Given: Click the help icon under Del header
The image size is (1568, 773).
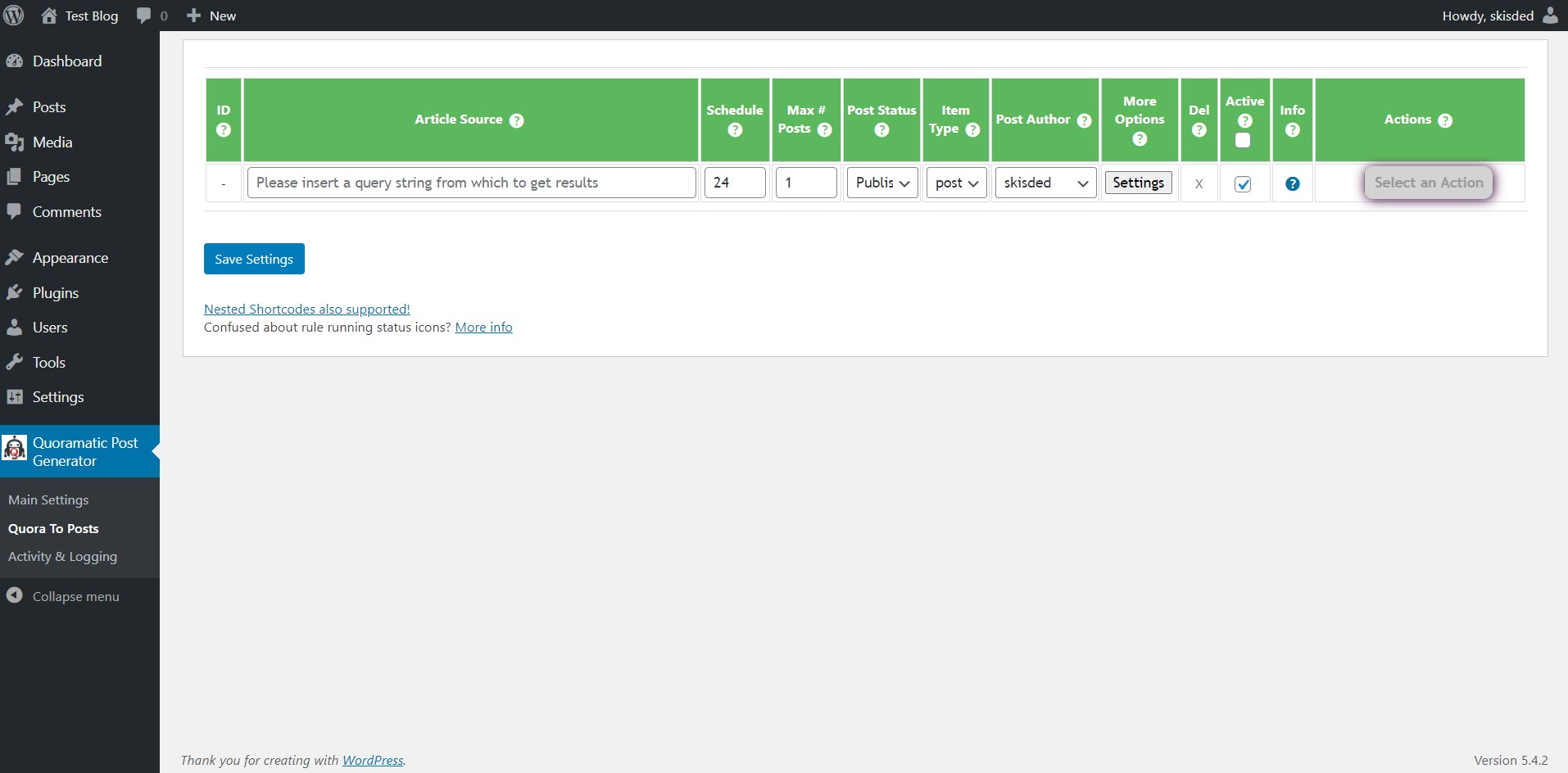Looking at the screenshot, I should (x=1199, y=130).
